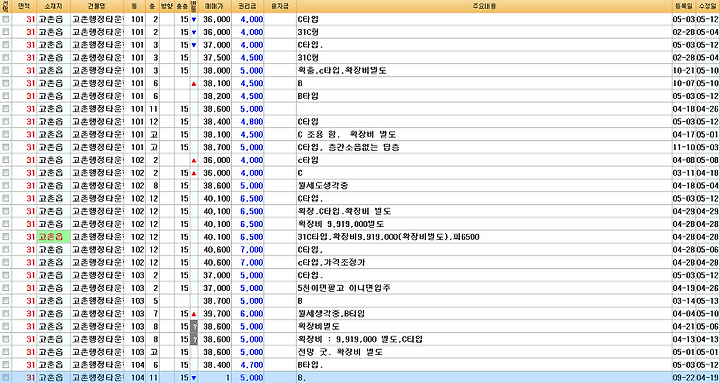Screen dimensions: 720x383
Task: Sort by the 선택 column header
Action: 6,6
